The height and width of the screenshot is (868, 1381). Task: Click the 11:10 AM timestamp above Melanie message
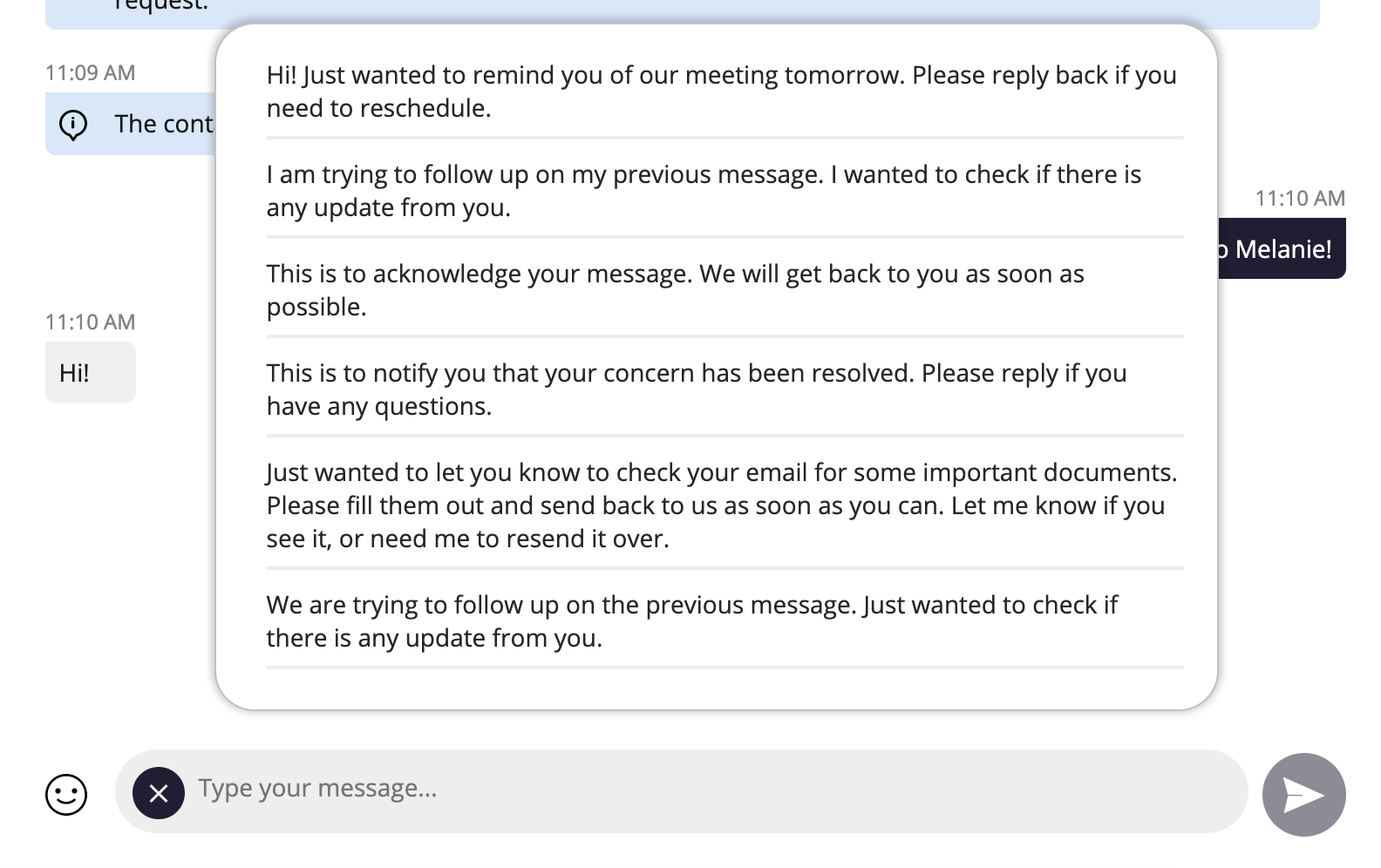click(x=1299, y=199)
